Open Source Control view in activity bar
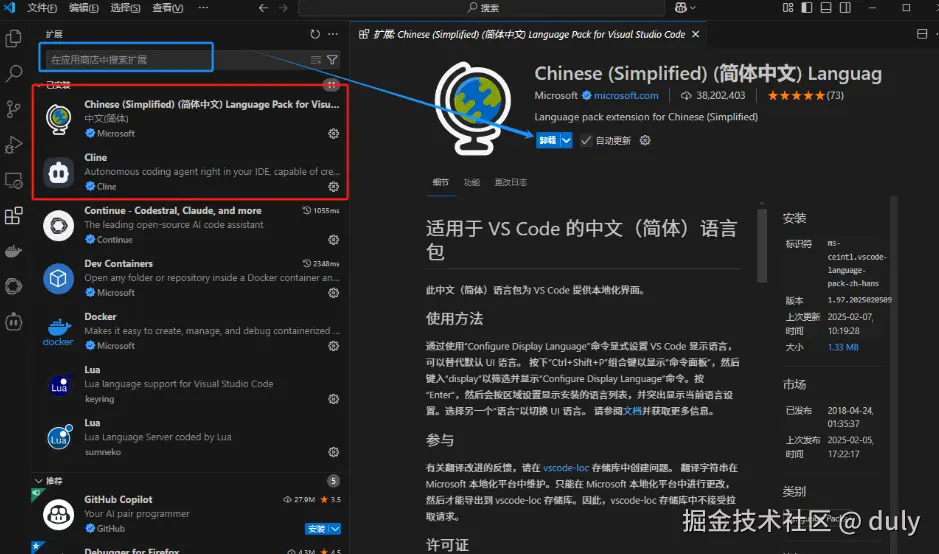 pyautogui.click(x=13, y=109)
